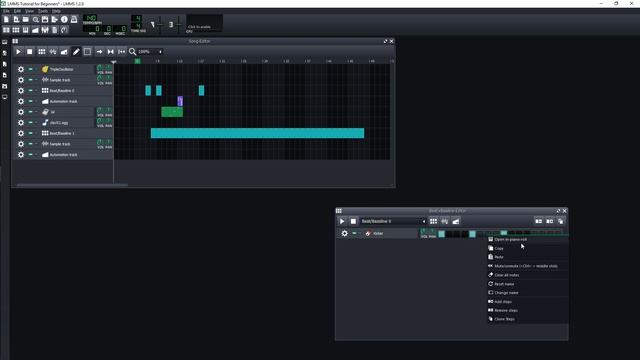Mute the TripleOscillator track
Image resolution: width=640 pixels, height=360 pixels.
coord(30,69)
